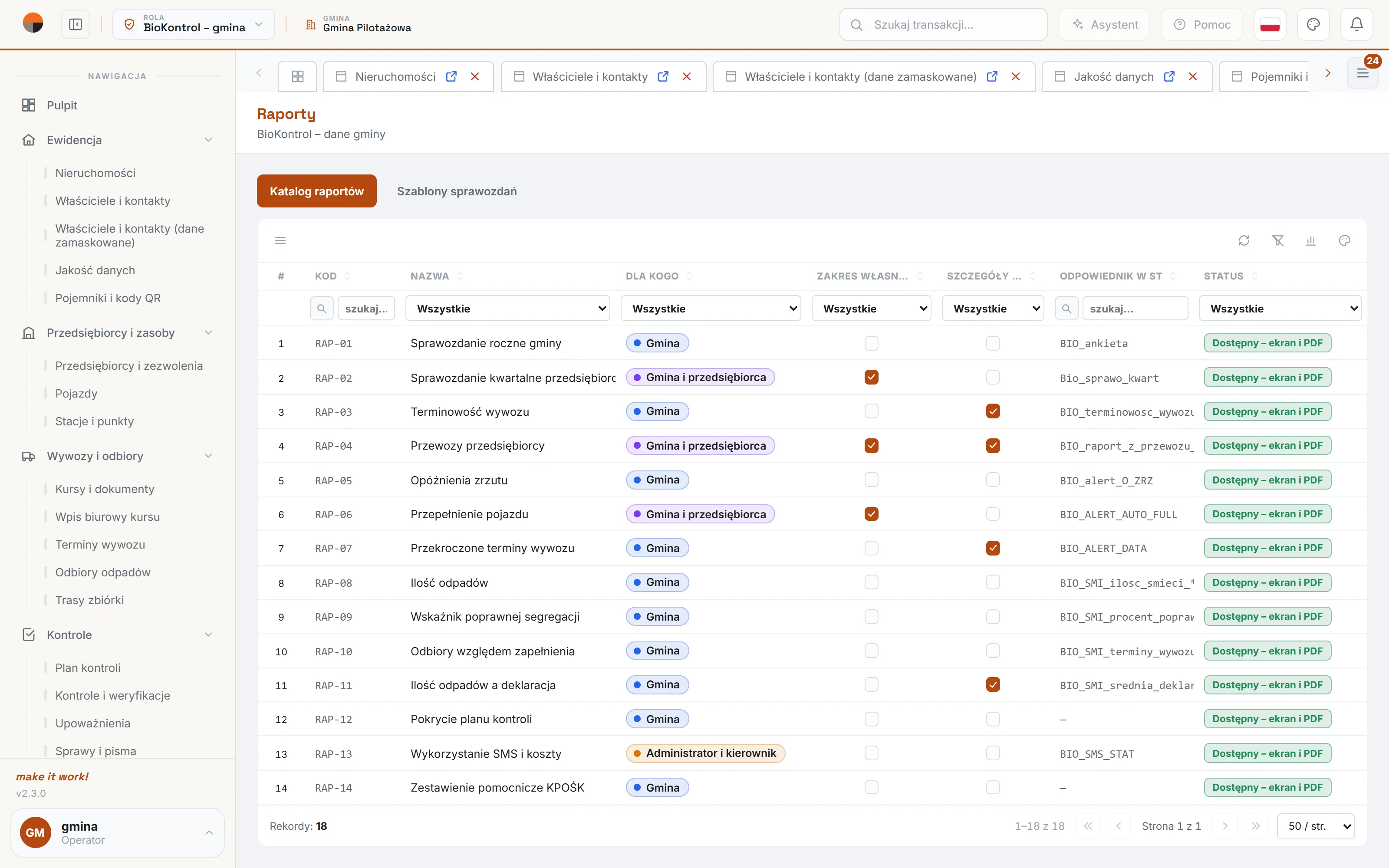
Task: Open the Dla kogo filter dropdown
Action: point(711,308)
